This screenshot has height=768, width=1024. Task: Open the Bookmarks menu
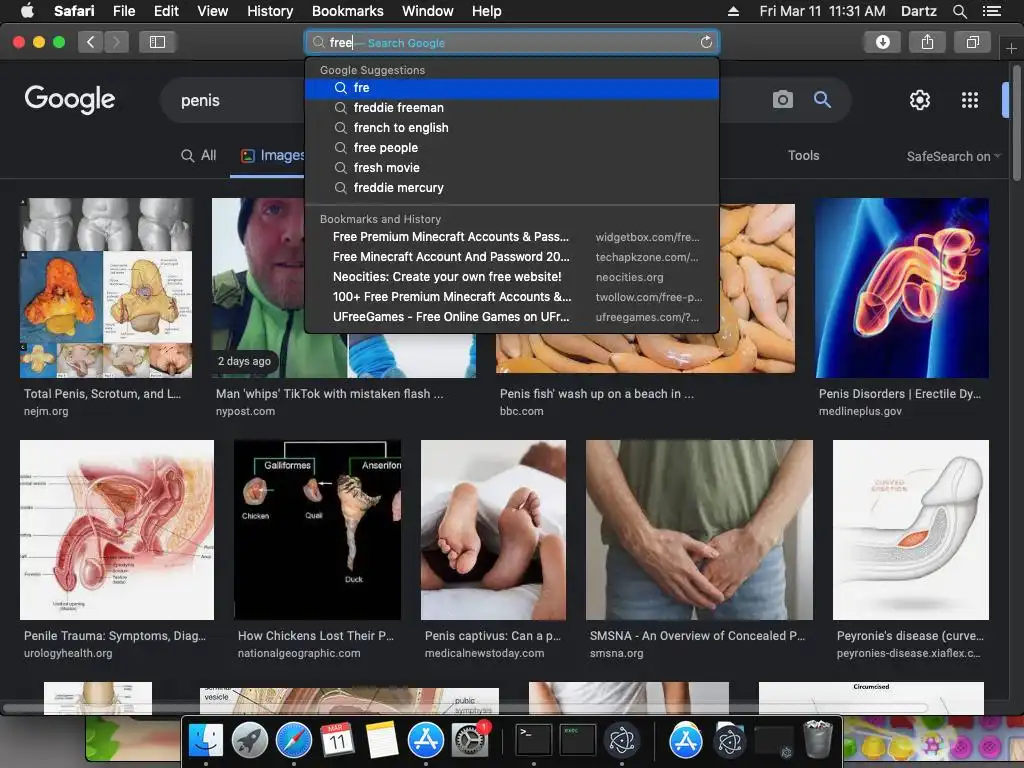click(347, 11)
